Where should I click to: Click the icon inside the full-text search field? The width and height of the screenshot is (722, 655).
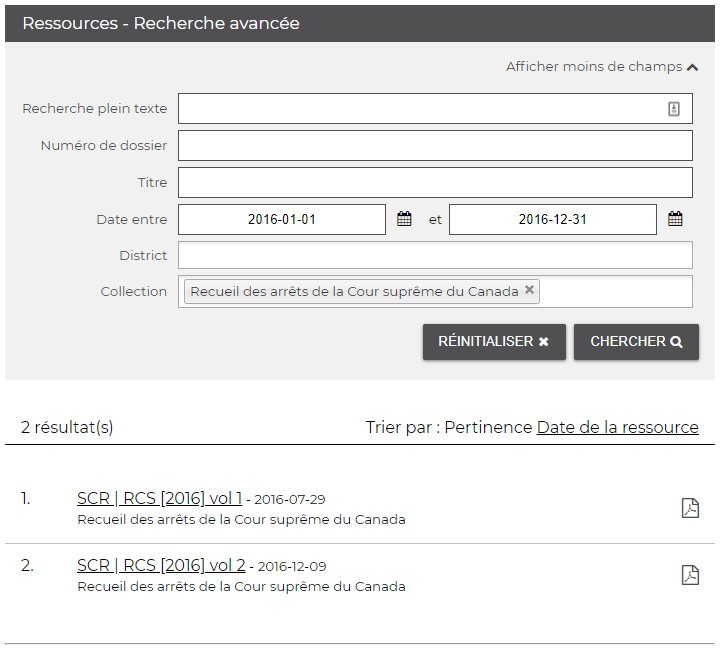coord(674,109)
